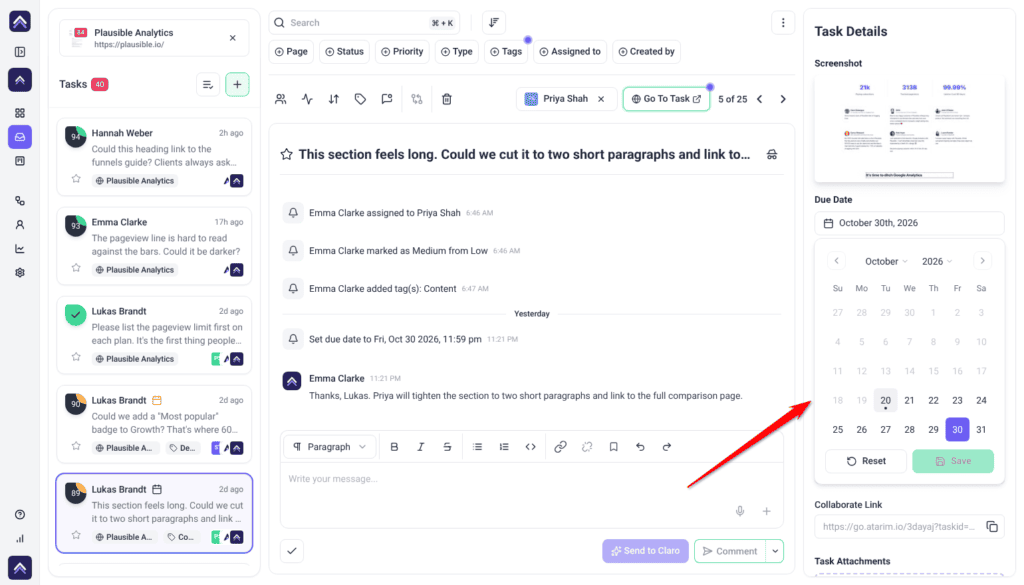Add the Created by filter
Screen dimensions: 1024x585
tap(647, 52)
